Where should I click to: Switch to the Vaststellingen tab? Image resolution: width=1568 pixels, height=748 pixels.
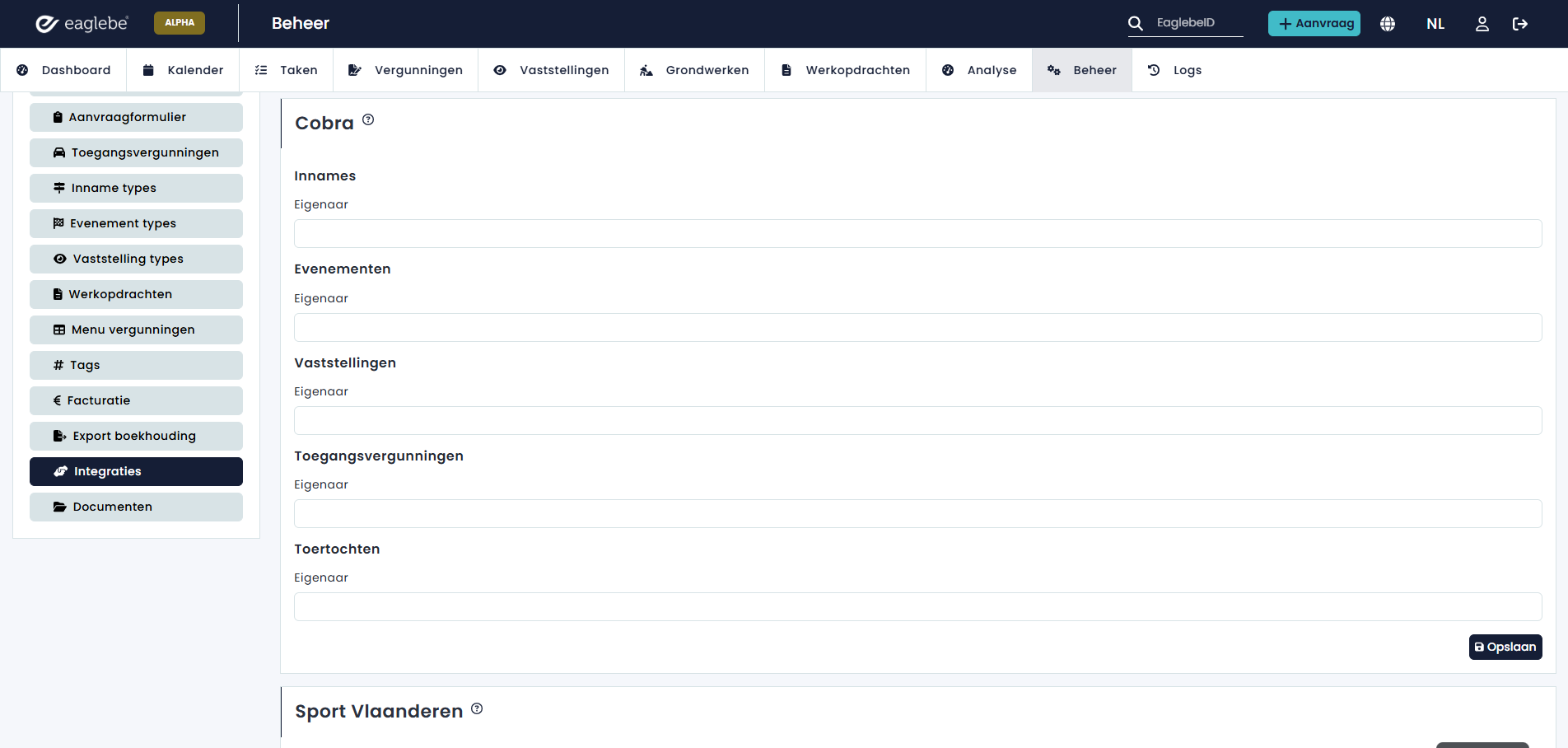click(552, 70)
